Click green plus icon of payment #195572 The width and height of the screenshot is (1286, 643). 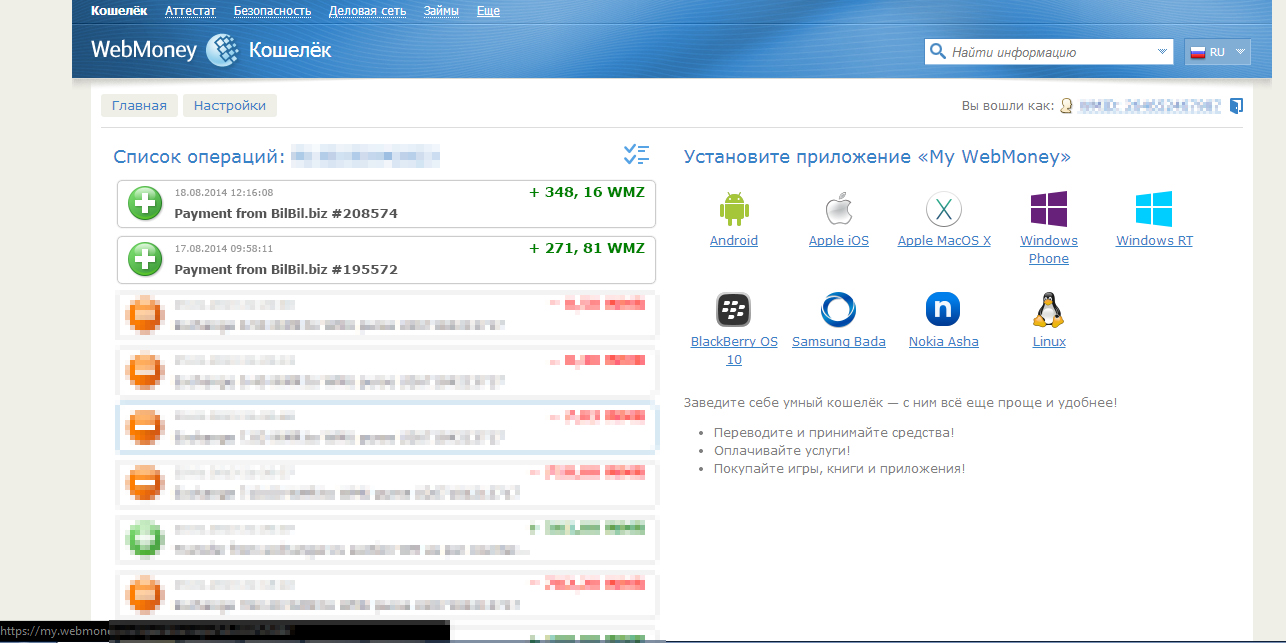point(145,260)
